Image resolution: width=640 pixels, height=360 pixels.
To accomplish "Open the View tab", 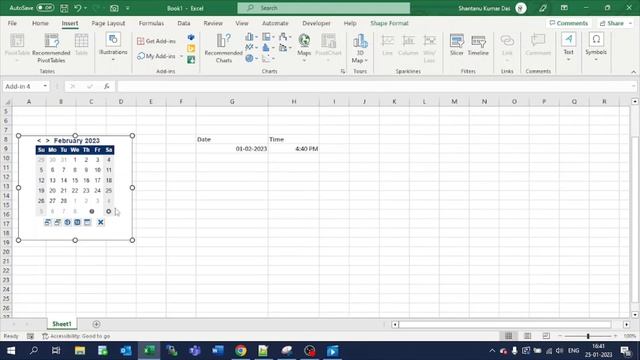I will point(242,23).
